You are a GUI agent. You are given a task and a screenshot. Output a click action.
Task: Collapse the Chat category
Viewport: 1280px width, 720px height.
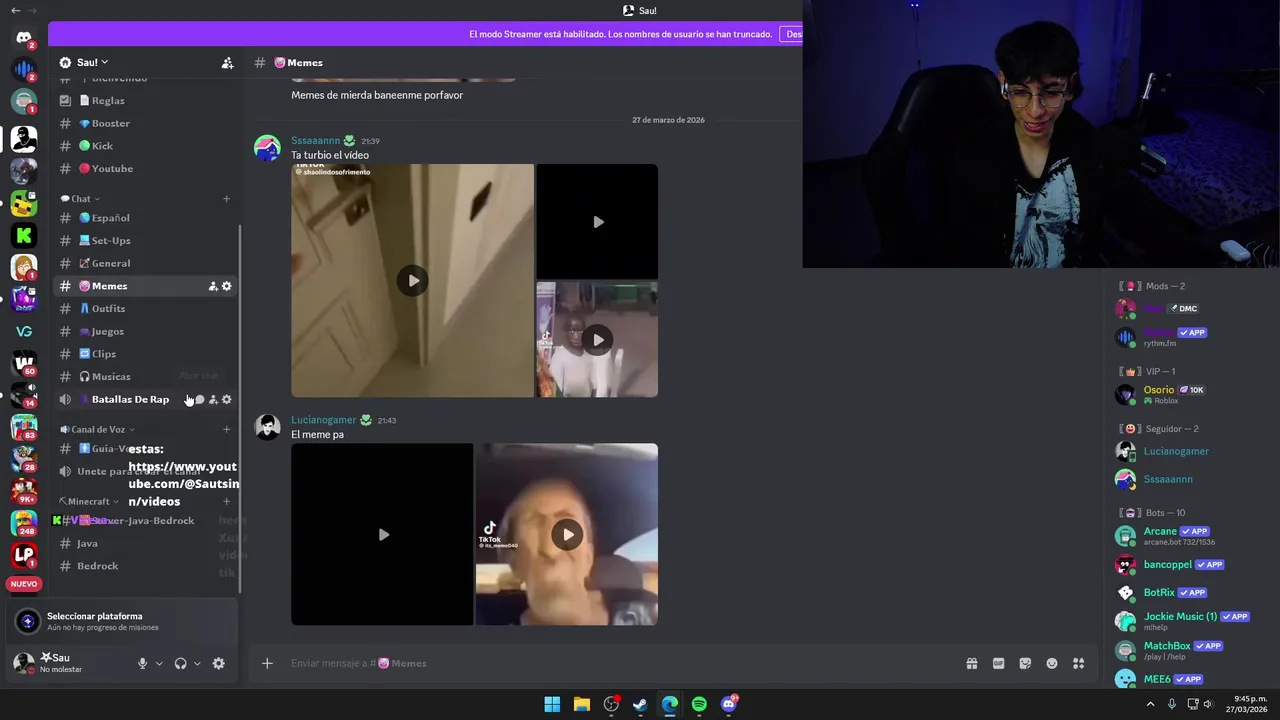click(x=81, y=199)
